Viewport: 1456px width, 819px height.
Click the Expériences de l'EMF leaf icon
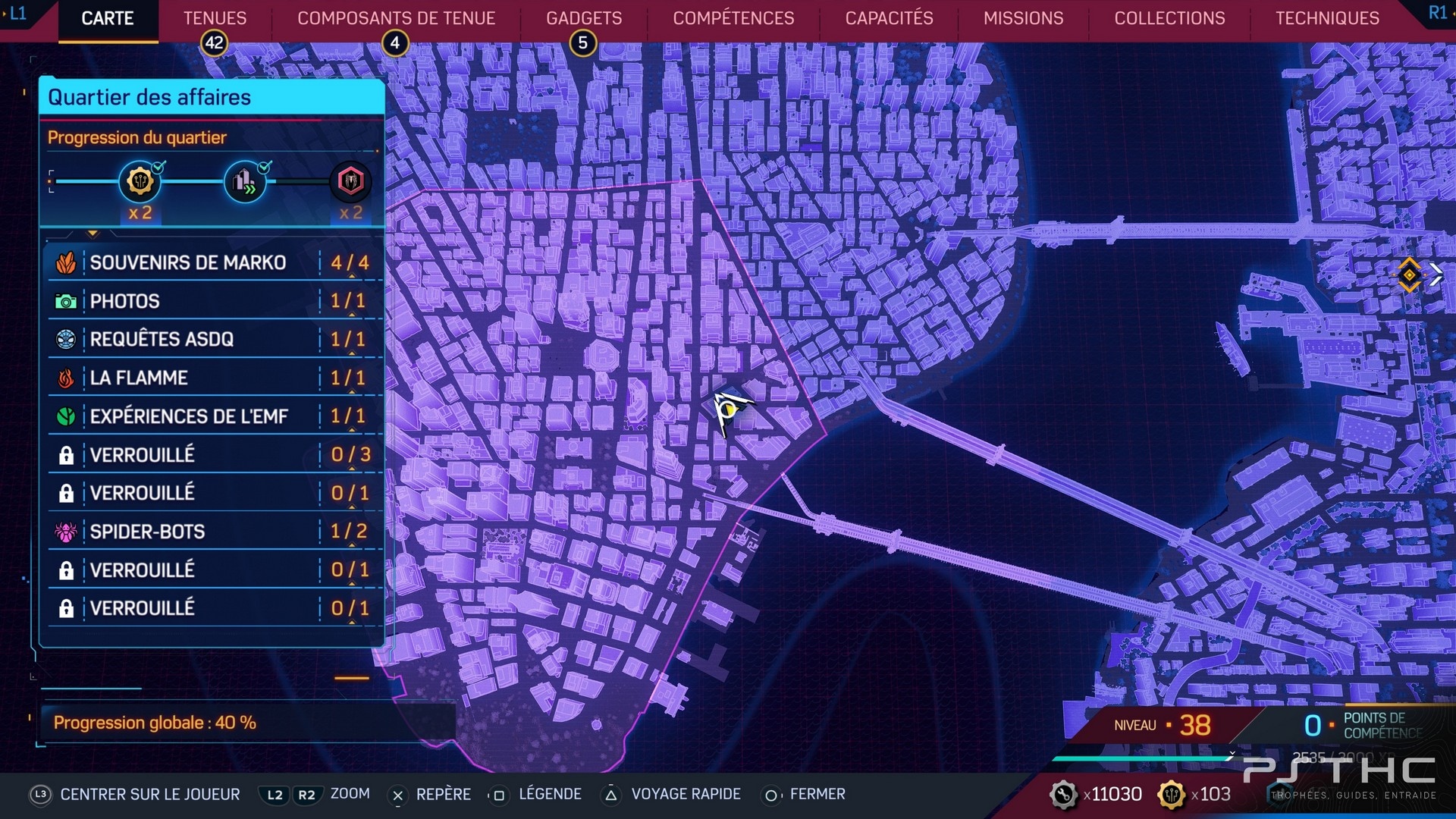pyautogui.click(x=66, y=416)
